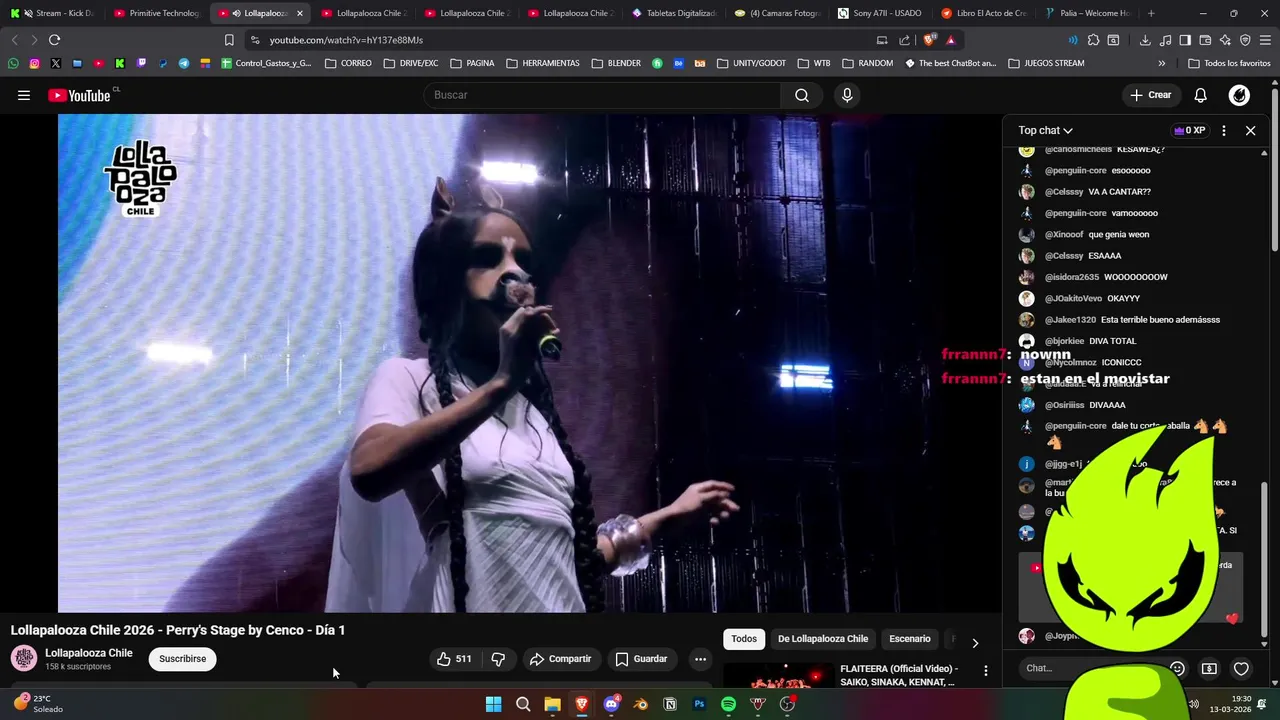Image resolution: width=1280 pixels, height=720 pixels.
Task: Click the Compartir share button
Action: pyautogui.click(x=561, y=659)
